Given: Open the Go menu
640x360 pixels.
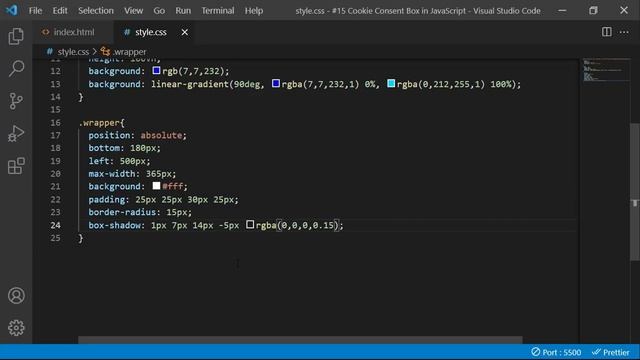Looking at the screenshot, I should point(159,11).
